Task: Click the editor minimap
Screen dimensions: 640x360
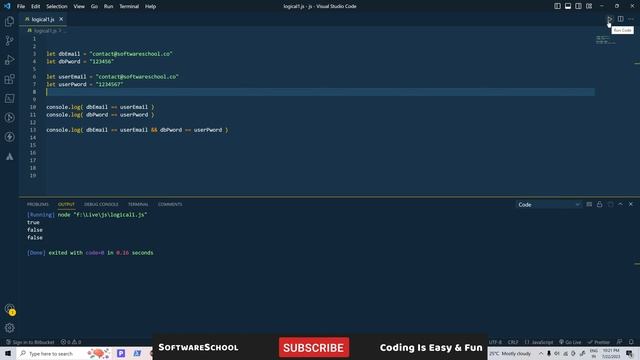Action: [x=606, y=40]
